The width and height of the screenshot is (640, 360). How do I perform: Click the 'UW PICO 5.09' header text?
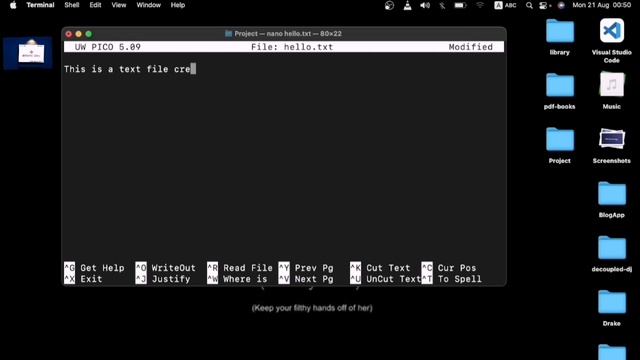(x=108, y=47)
